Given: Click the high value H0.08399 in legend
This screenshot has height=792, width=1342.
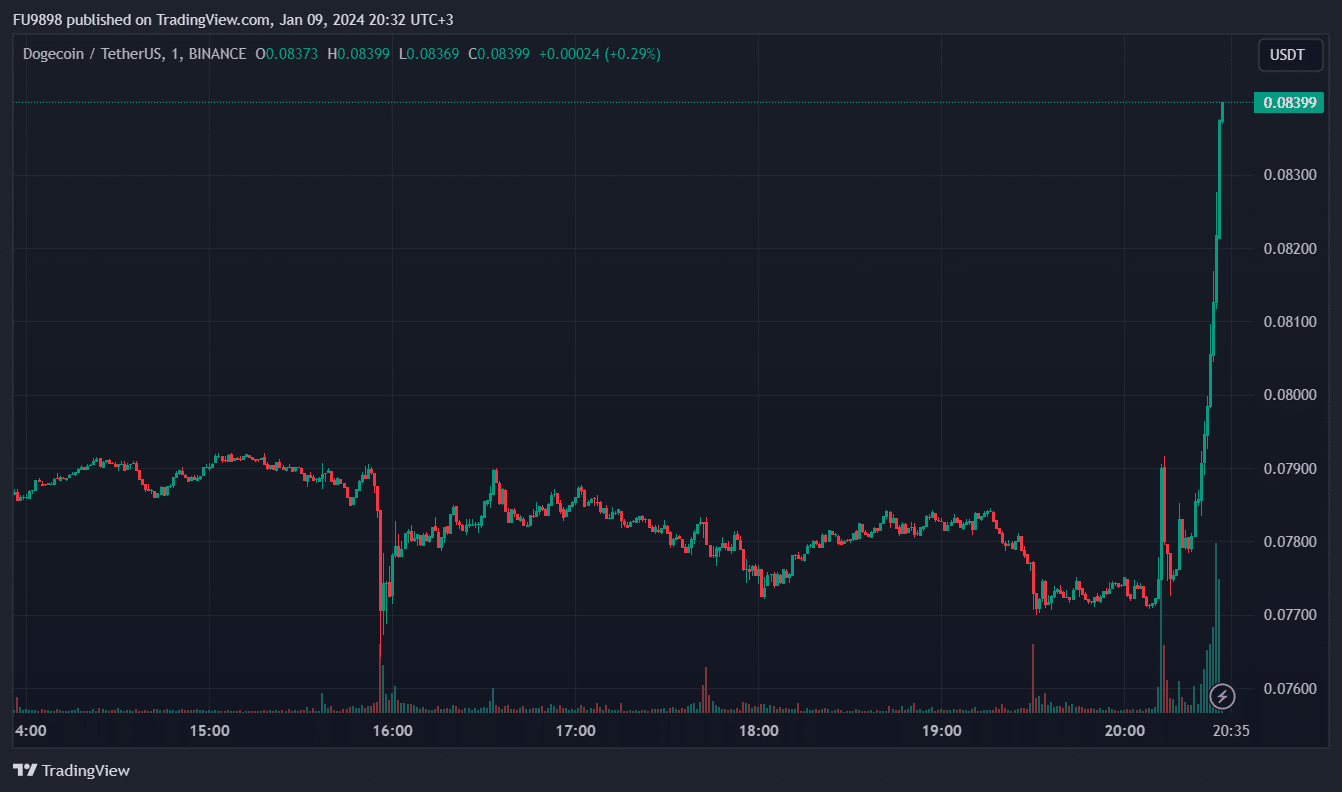Looking at the screenshot, I should (x=358, y=54).
